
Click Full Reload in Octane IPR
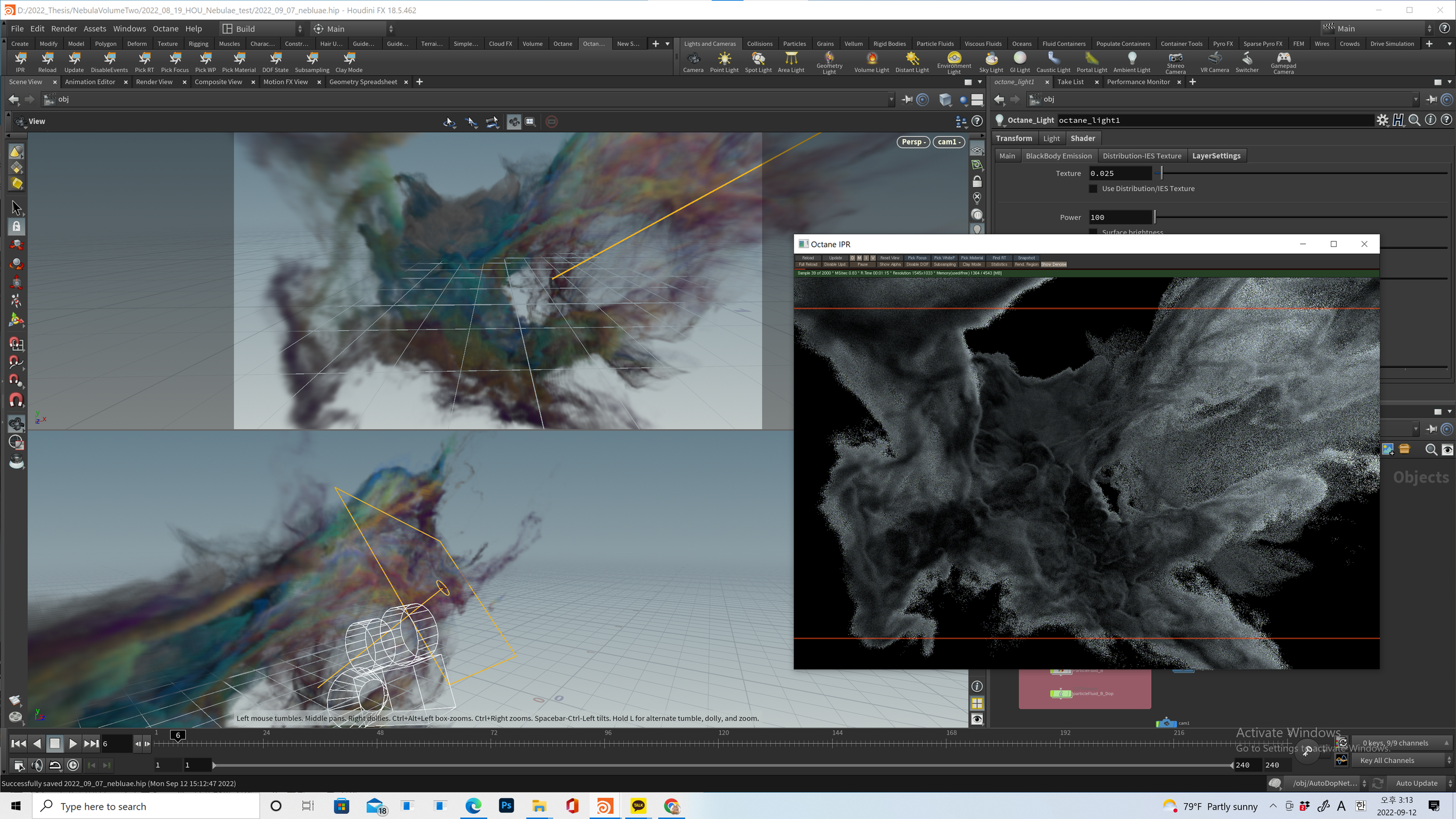point(808,264)
